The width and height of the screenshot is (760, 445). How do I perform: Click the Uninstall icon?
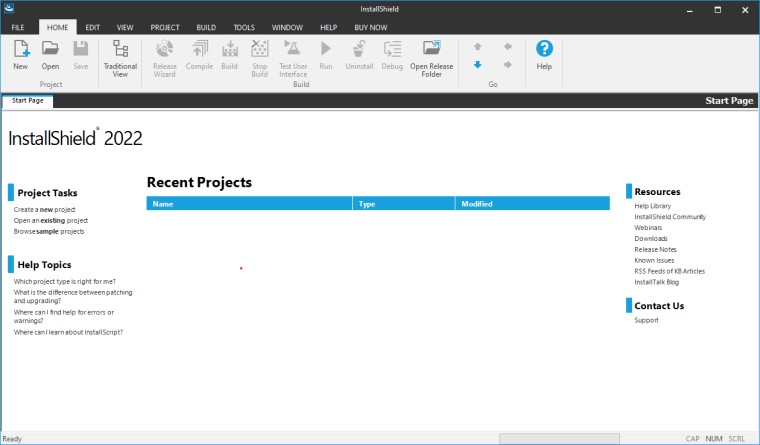(x=359, y=49)
